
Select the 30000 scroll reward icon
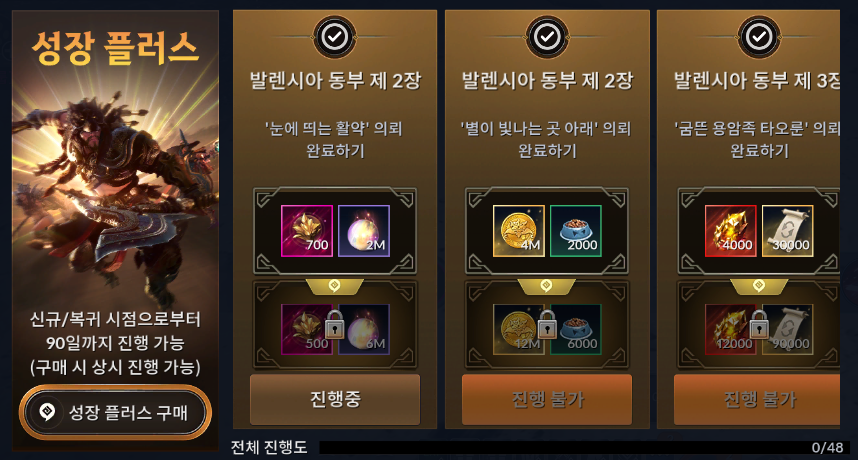coord(787,231)
